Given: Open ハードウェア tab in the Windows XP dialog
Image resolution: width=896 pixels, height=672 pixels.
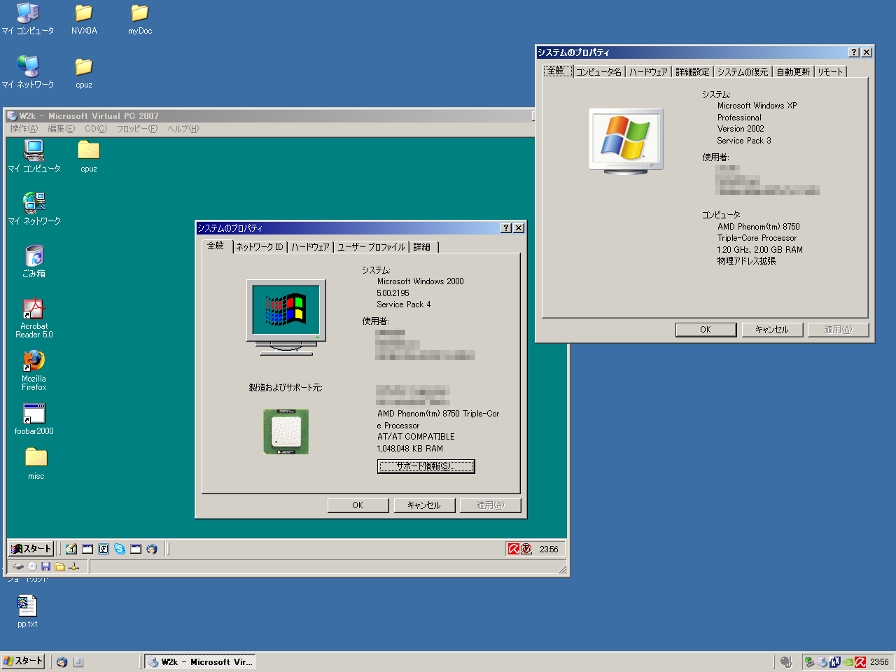Looking at the screenshot, I should click(648, 72).
